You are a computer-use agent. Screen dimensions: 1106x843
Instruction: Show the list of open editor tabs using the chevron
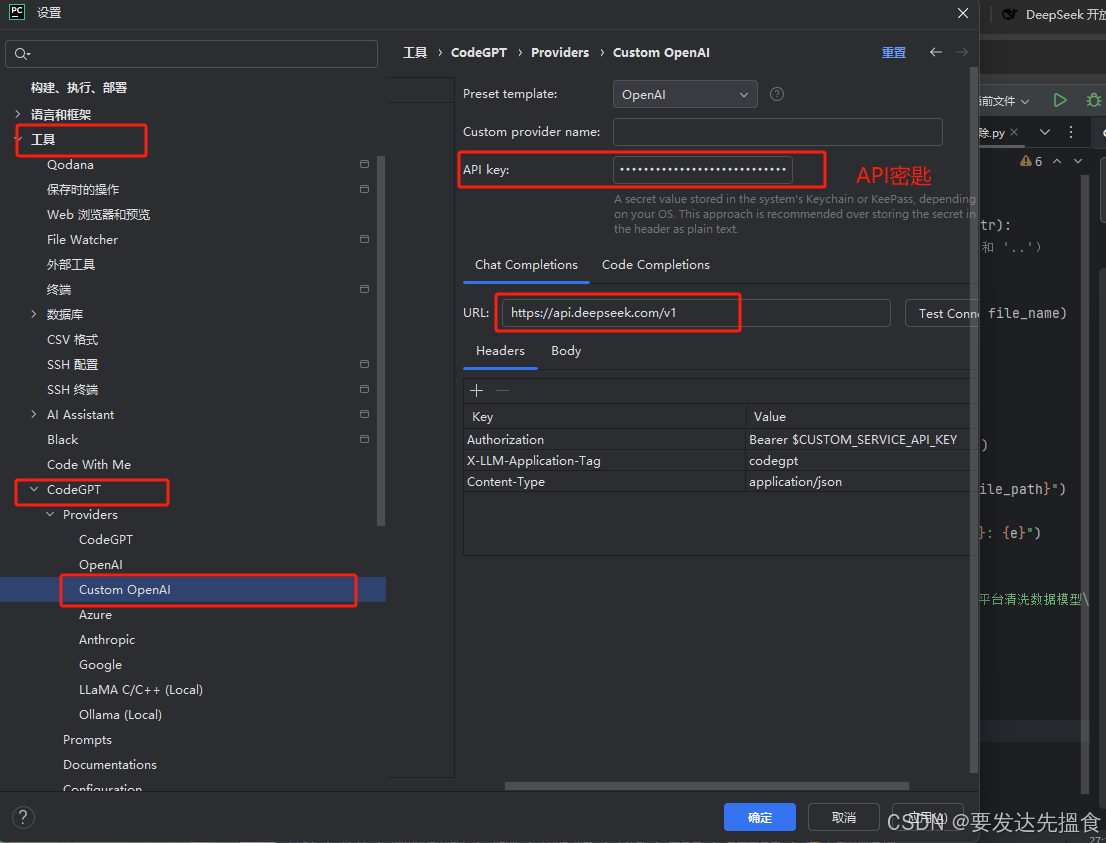(x=1045, y=132)
